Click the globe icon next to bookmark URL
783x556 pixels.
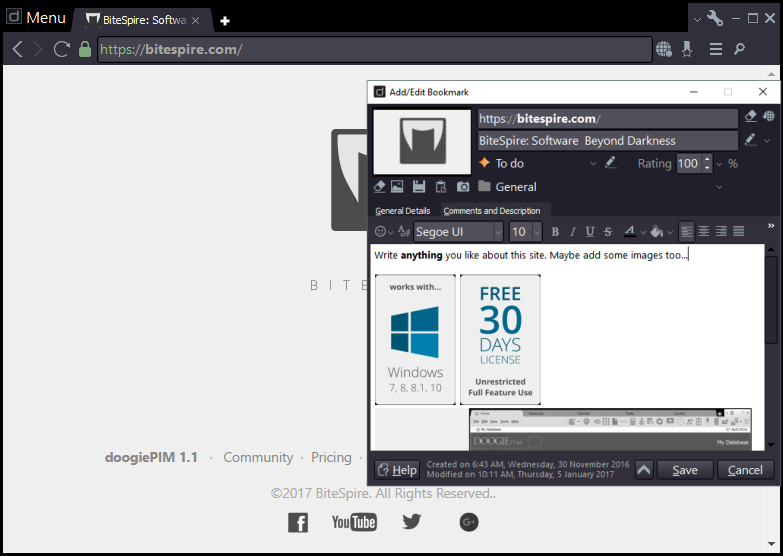click(769, 116)
